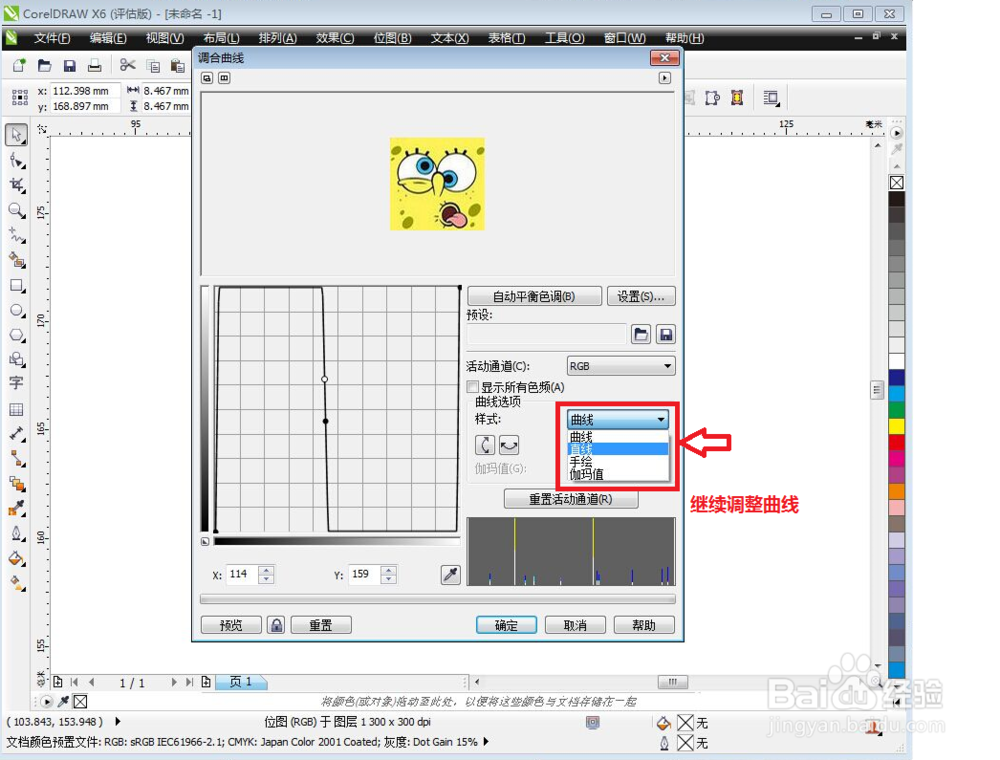
Task: Confirm changes with the 确定 button
Action: coord(506,624)
